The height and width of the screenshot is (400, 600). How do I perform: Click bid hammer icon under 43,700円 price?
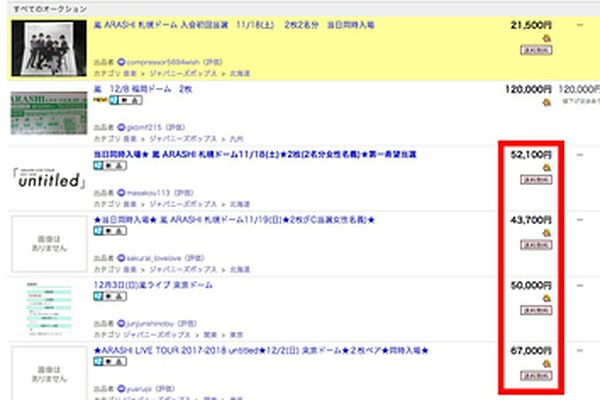tap(547, 233)
